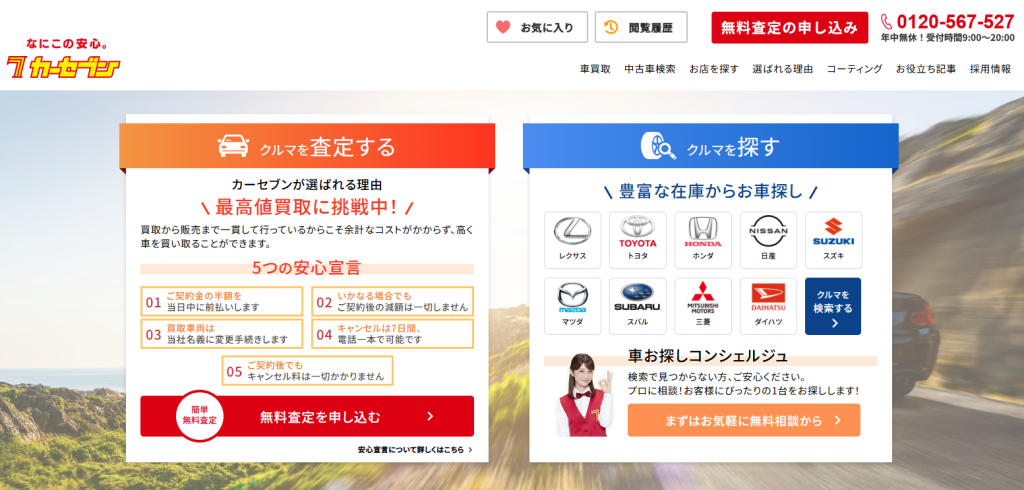1024x490 pixels.
Task: Click the concierge woman image
Action: click(x=584, y=395)
